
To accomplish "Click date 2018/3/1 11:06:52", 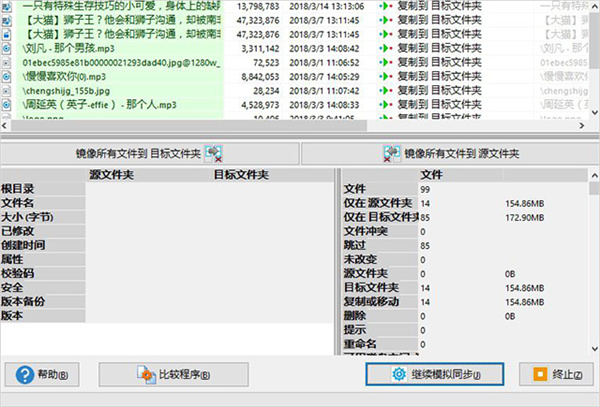I will 324,63.
